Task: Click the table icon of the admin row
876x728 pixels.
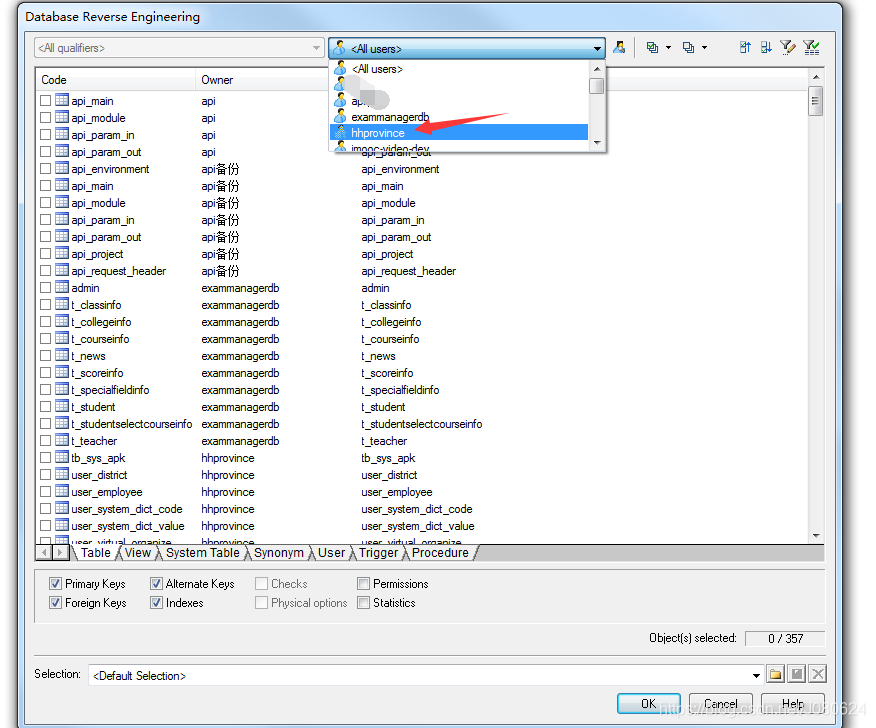Action: pyautogui.click(x=61, y=288)
